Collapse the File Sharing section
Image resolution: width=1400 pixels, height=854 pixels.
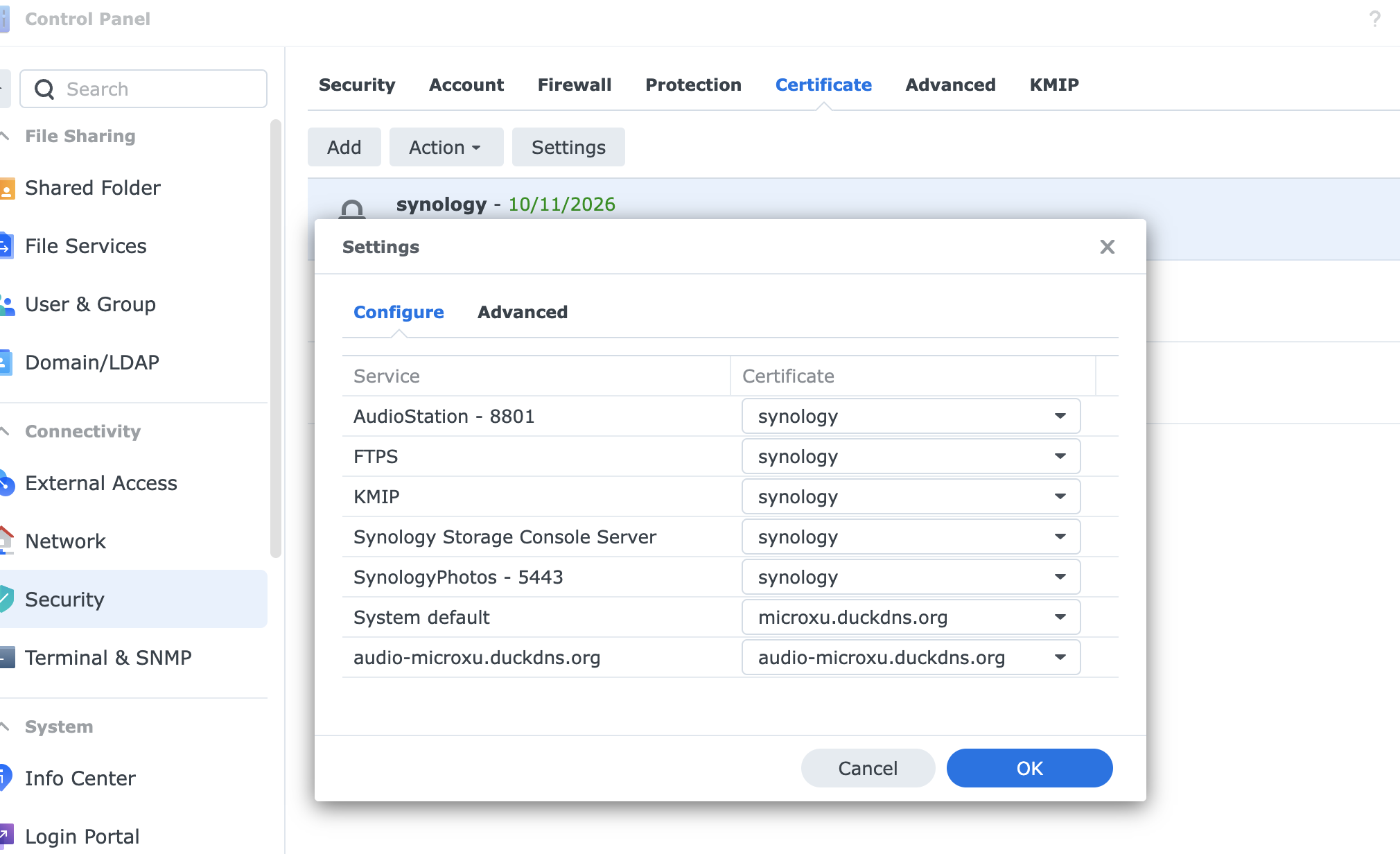coord(6,136)
